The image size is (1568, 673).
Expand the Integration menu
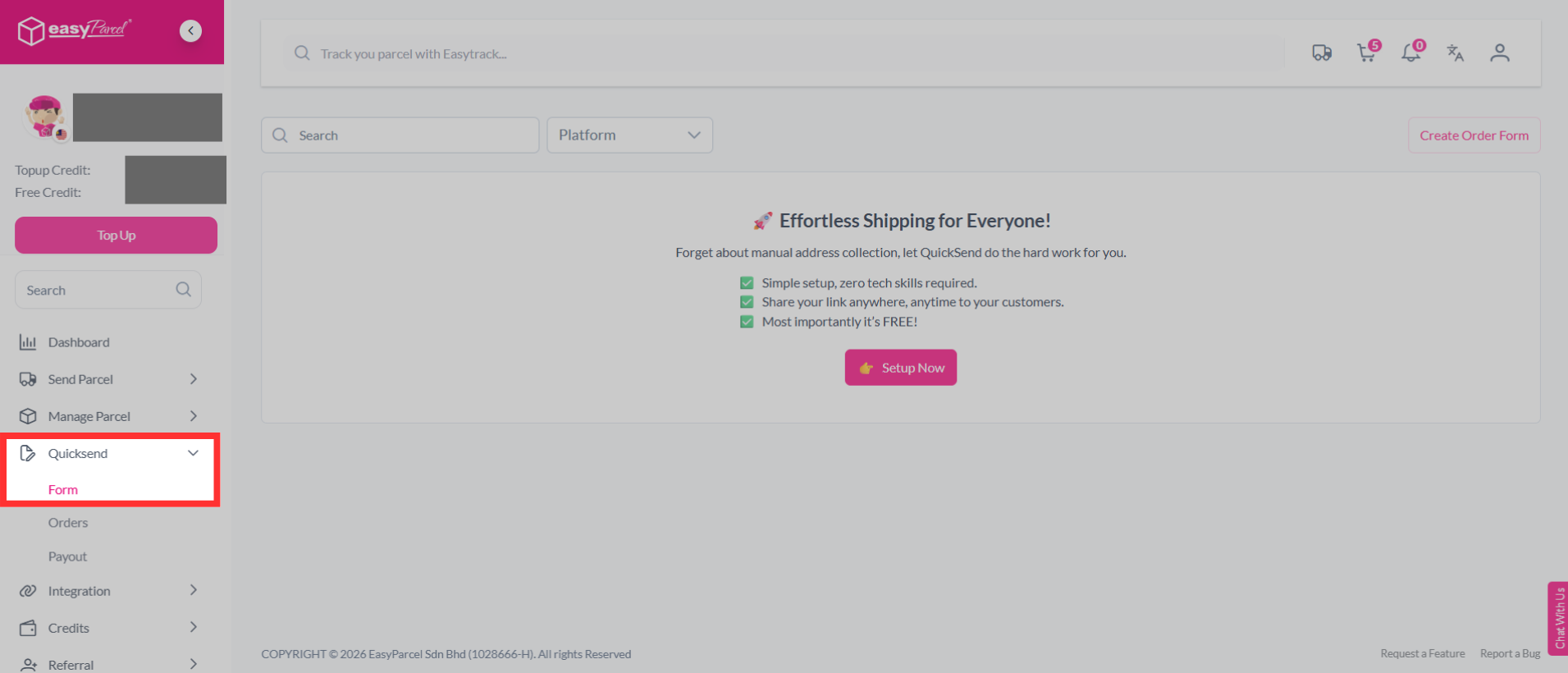pos(108,591)
